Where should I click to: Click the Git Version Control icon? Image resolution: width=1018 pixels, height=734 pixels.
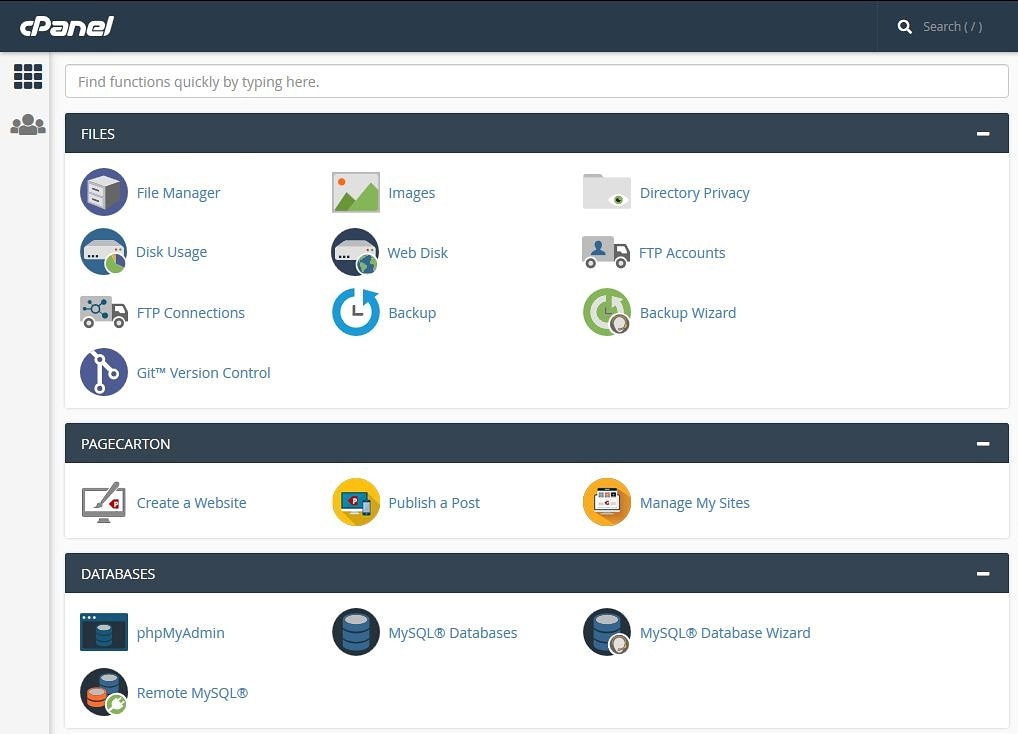[104, 372]
